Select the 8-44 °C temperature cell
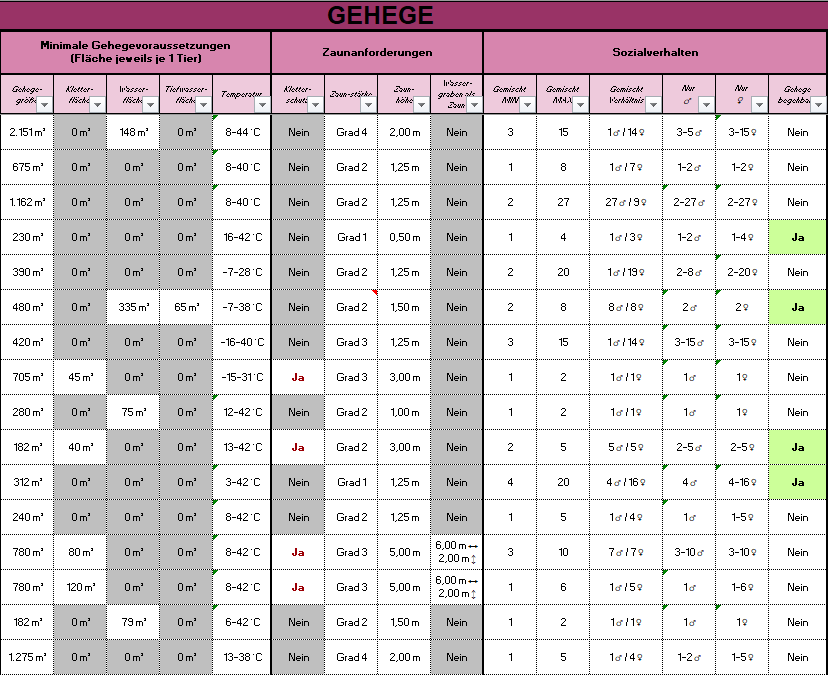Image resolution: width=828 pixels, height=675 pixels. coord(242,132)
